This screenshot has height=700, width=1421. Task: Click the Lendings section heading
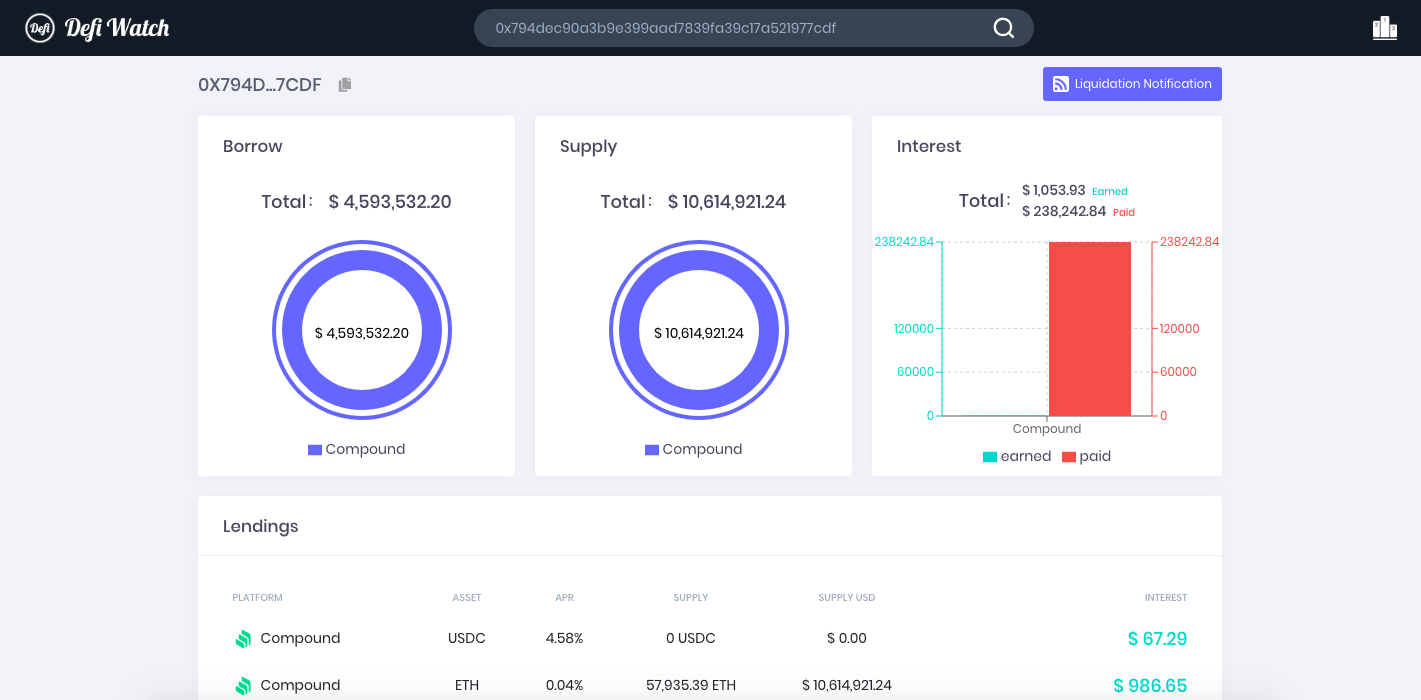[x=261, y=526]
